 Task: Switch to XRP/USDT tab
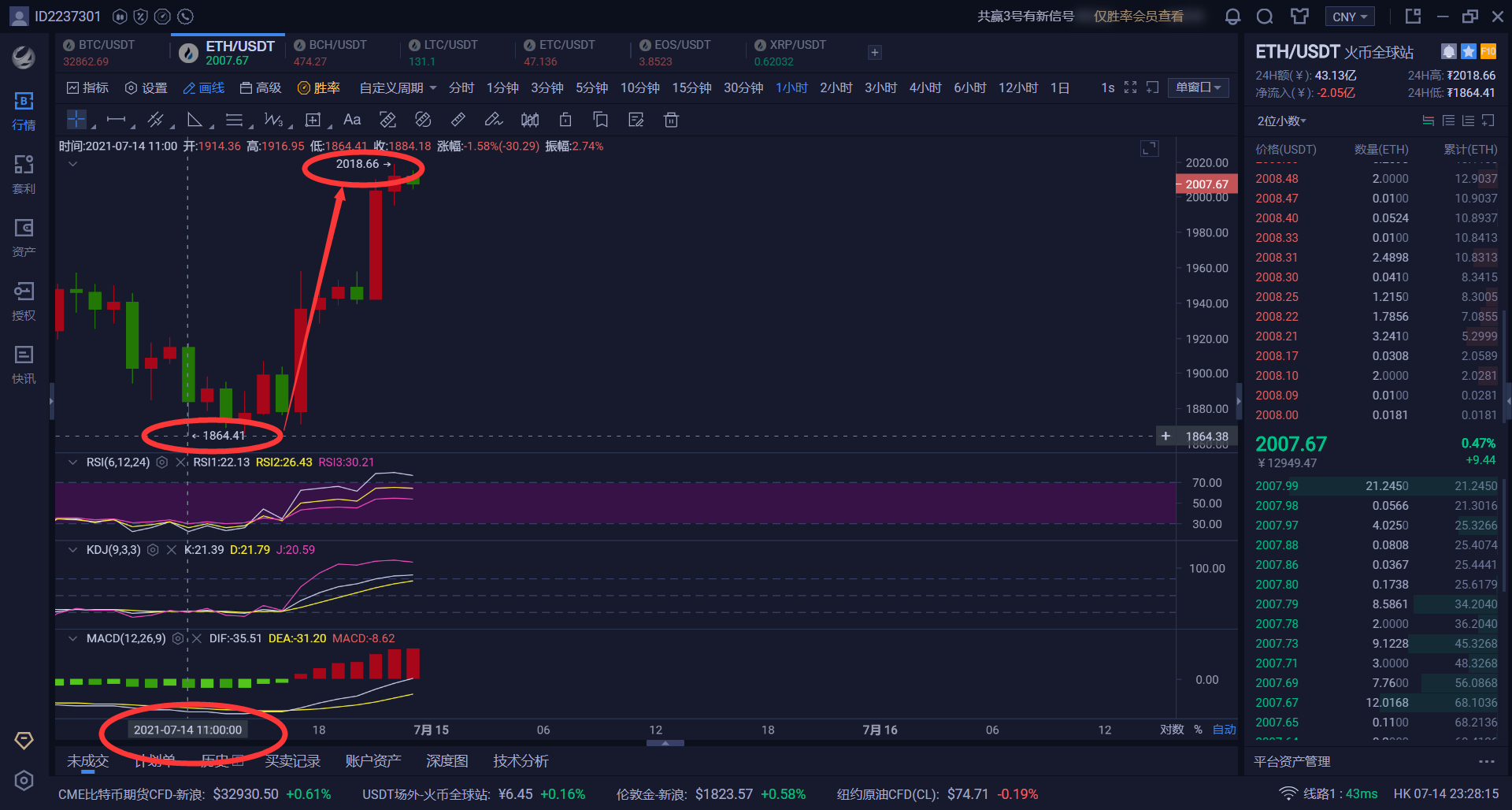[x=802, y=52]
